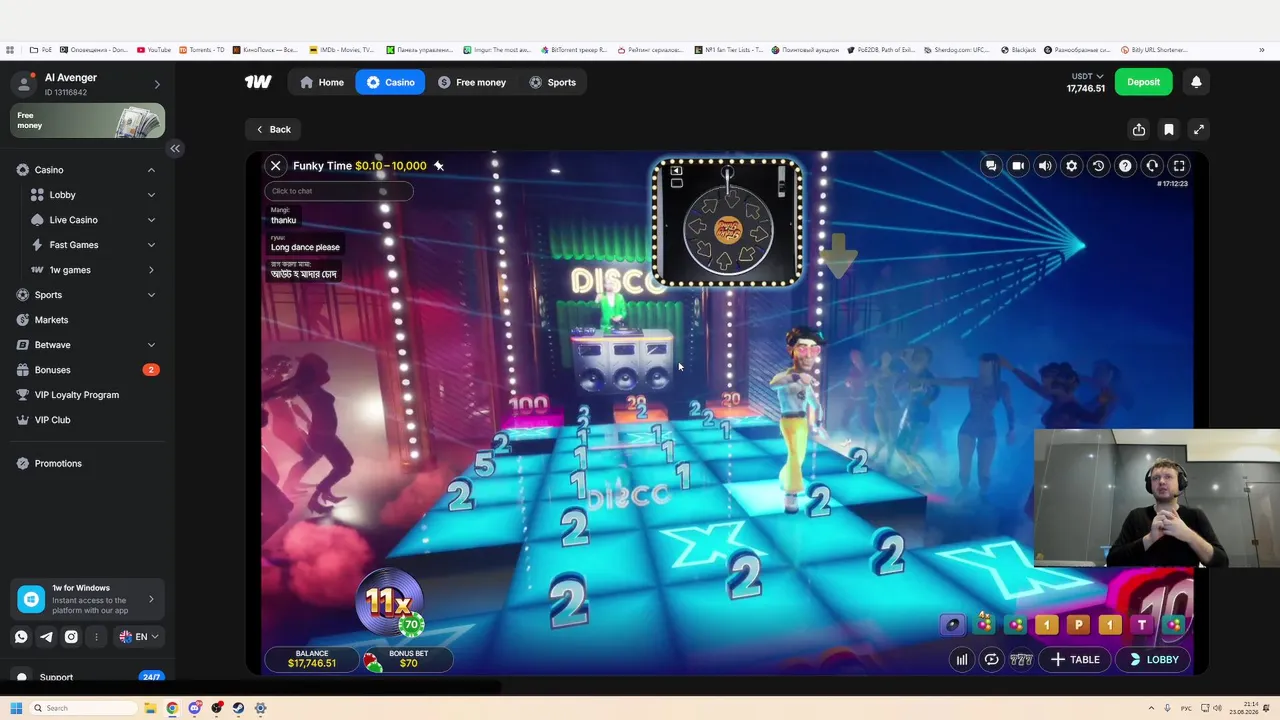Screen dimensions: 1280x720
Task: Open the Home tab
Action: click(x=322, y=82)
